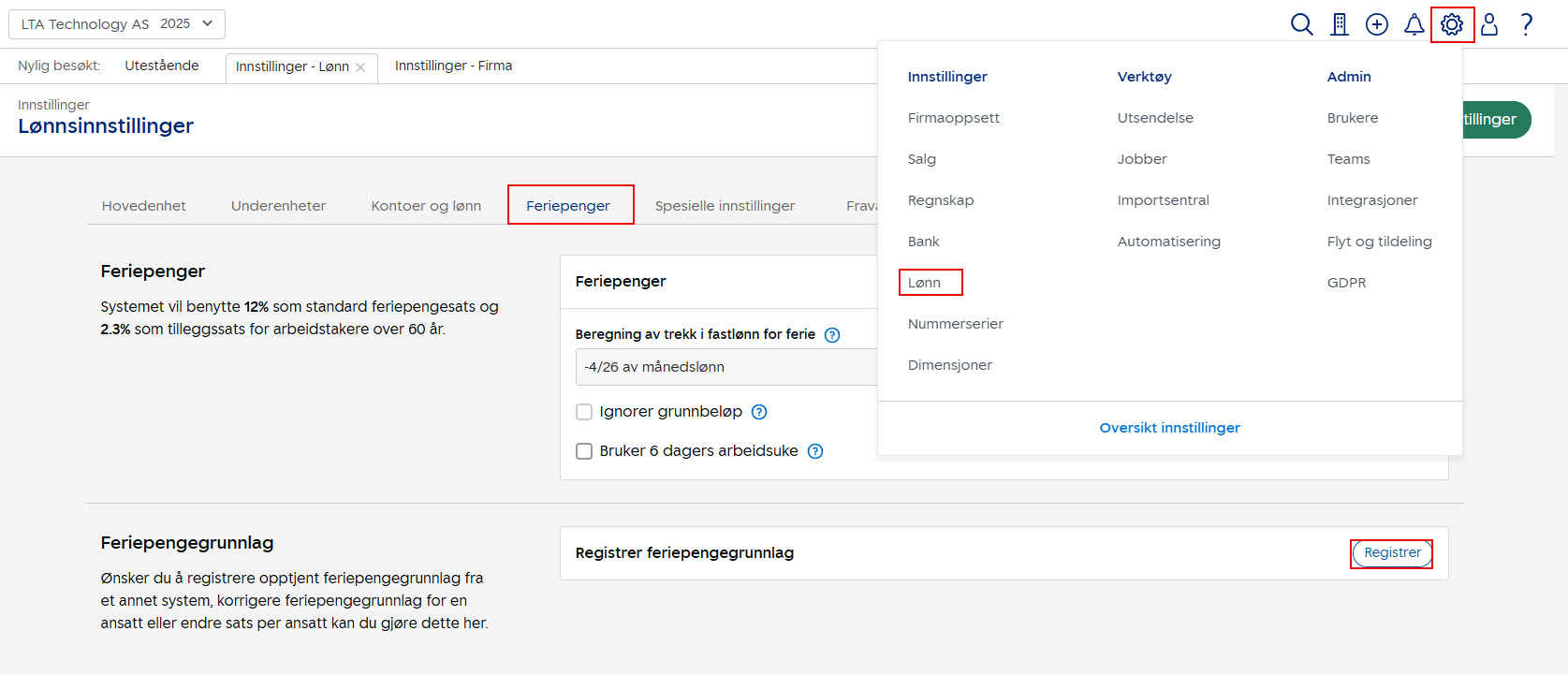1568x675 pixels.
Task: Switch to the Feriepenger tab
Action: coord(568,206)
